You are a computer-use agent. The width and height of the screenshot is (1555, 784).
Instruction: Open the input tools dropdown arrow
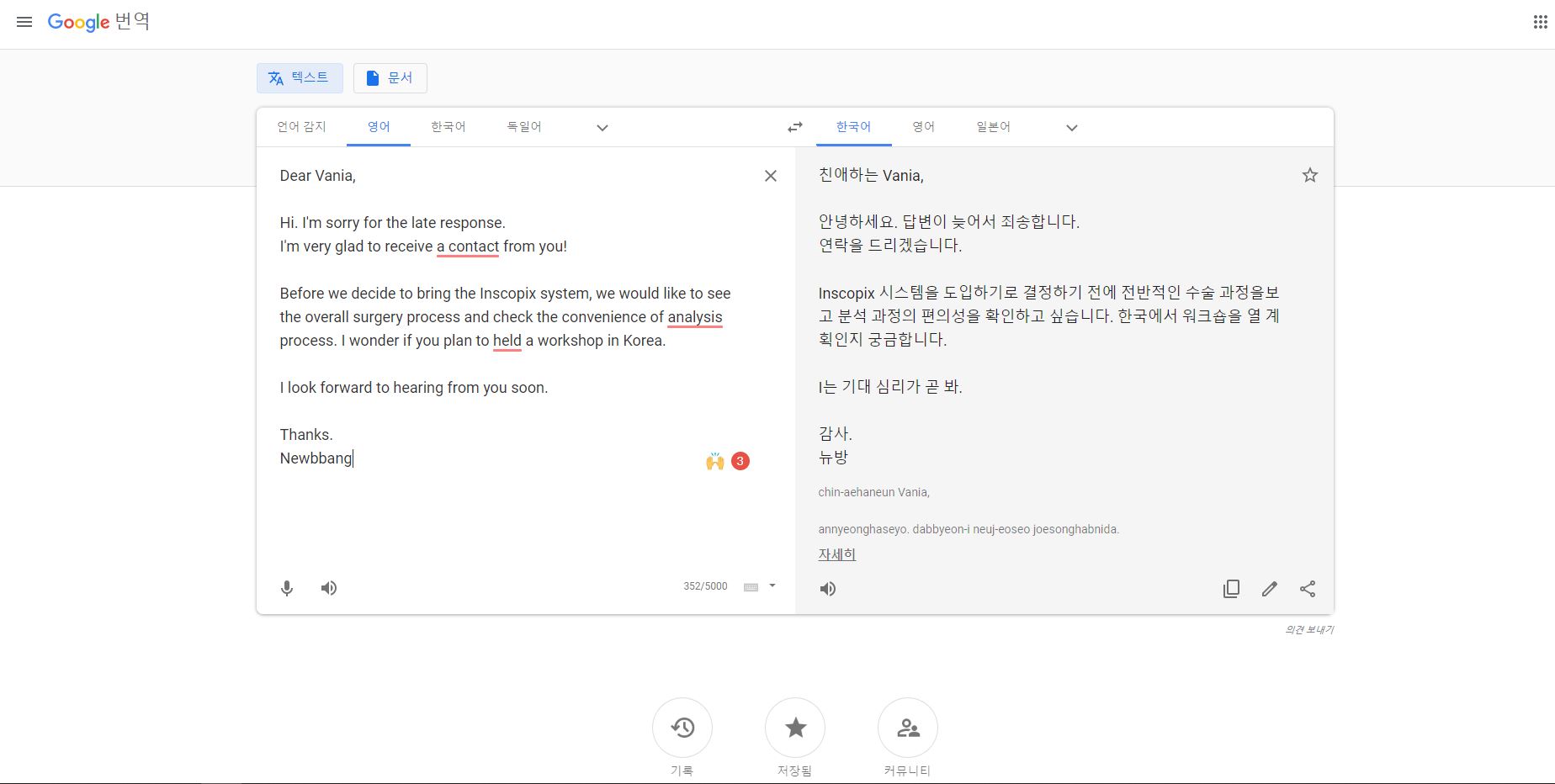[x=772, y=585]
